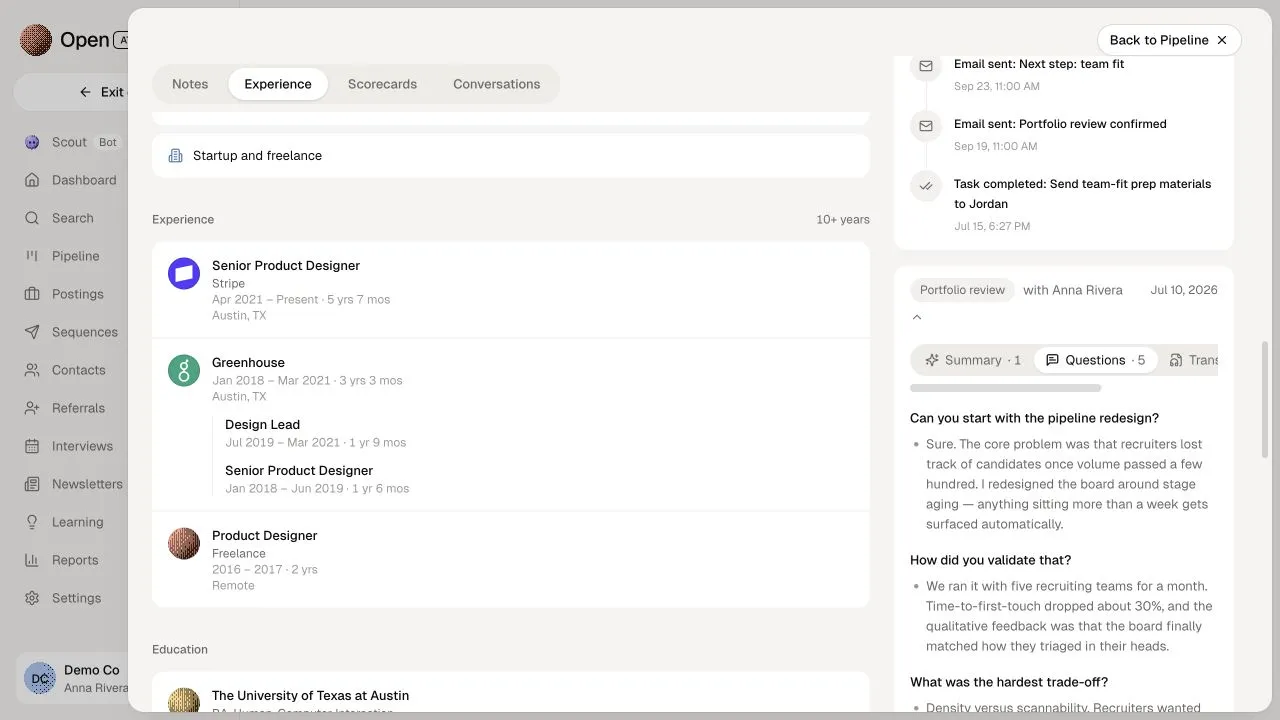Open the Conversations tab
Image resolution: width=1280 pixels, height=720 pixels.
click(496, 84)
